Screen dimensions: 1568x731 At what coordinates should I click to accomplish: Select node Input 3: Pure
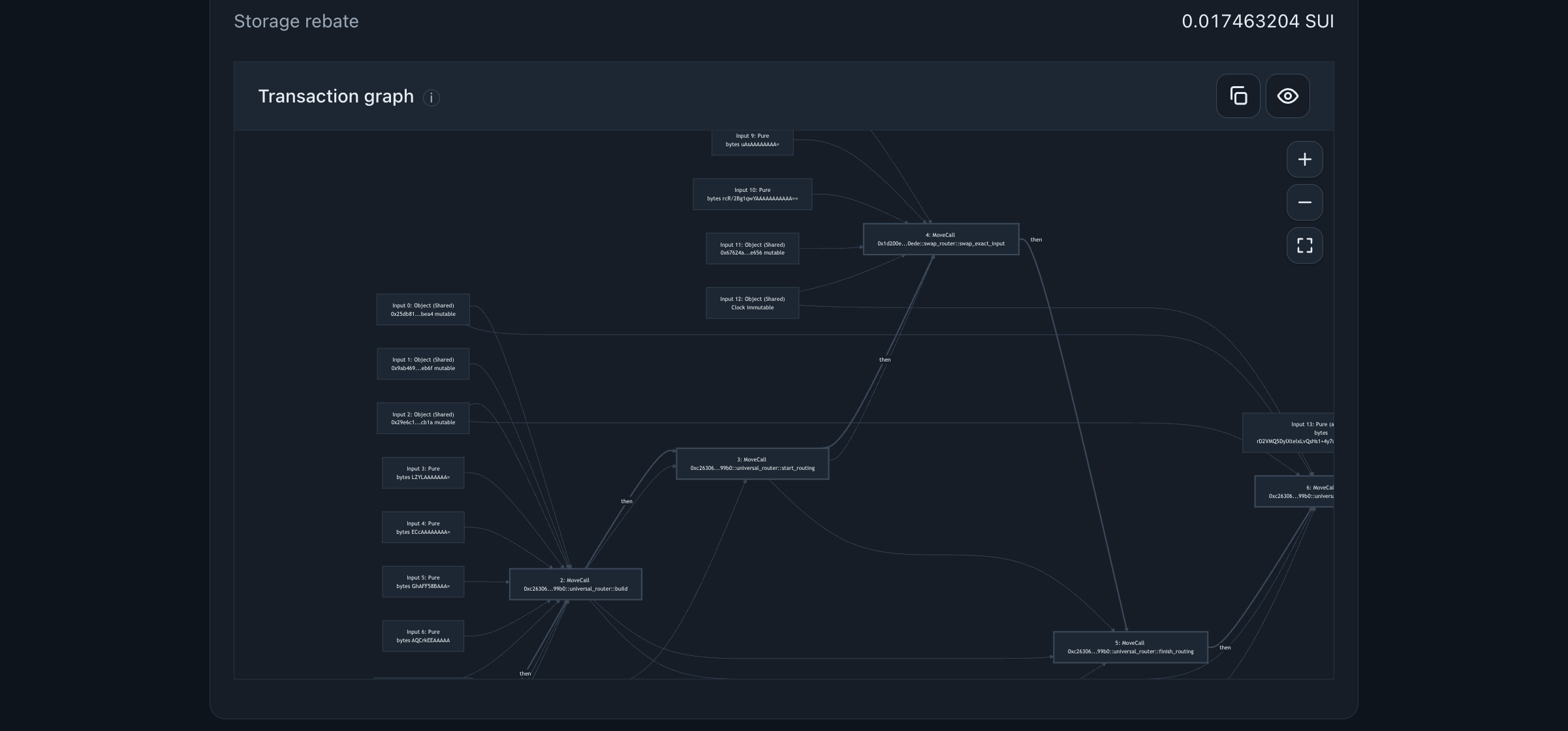[423, 473]
